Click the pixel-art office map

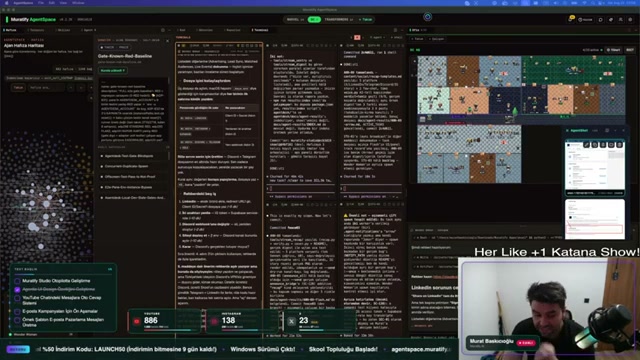tap(520, 119)
